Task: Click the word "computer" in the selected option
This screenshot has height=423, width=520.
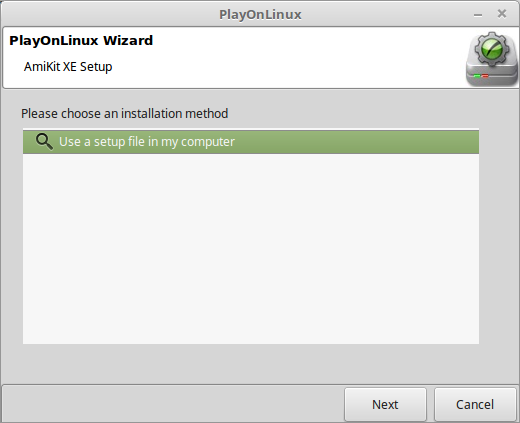Action: [x=208, y=142]
